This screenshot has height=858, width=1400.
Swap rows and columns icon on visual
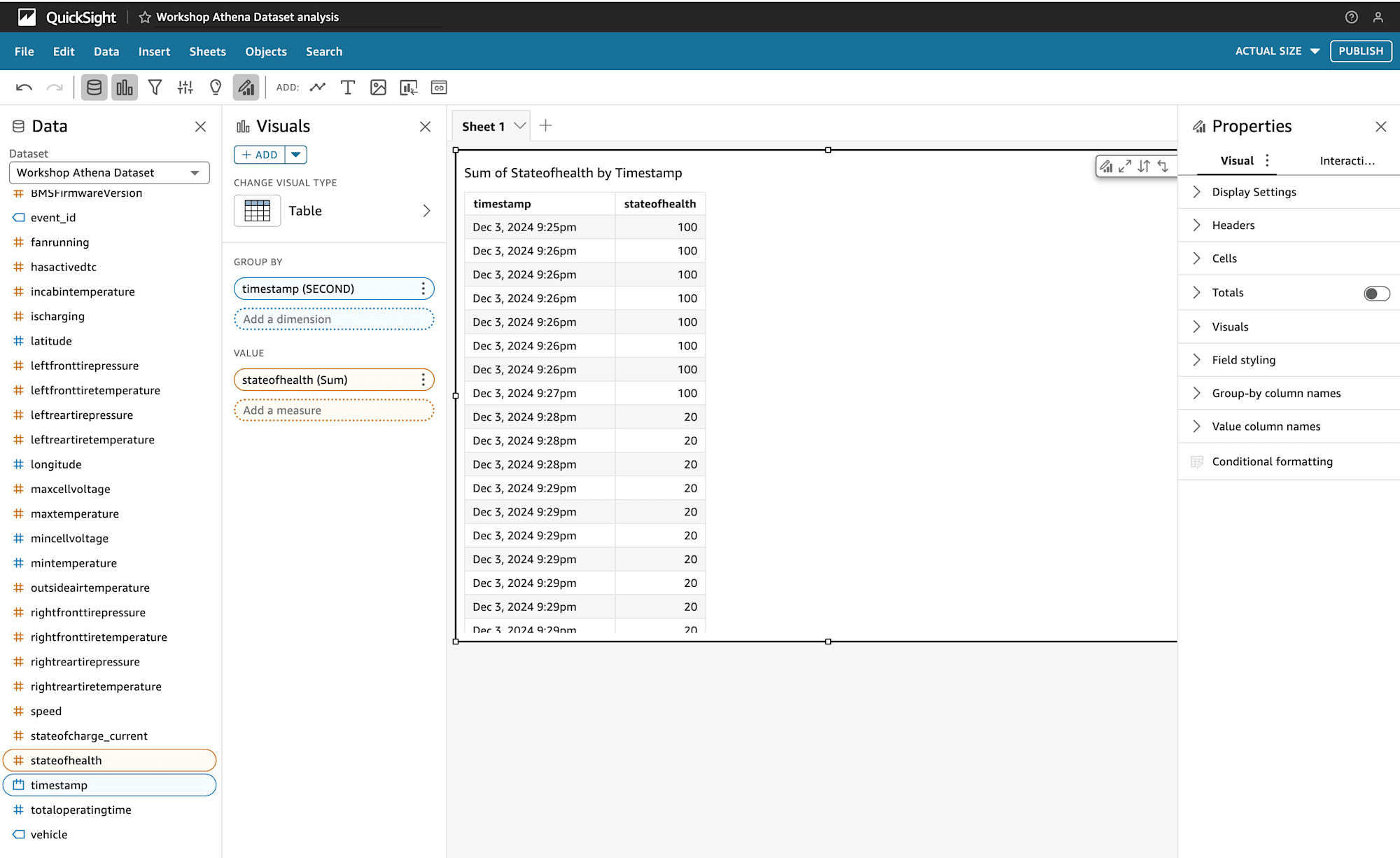tap(1163, 166)
